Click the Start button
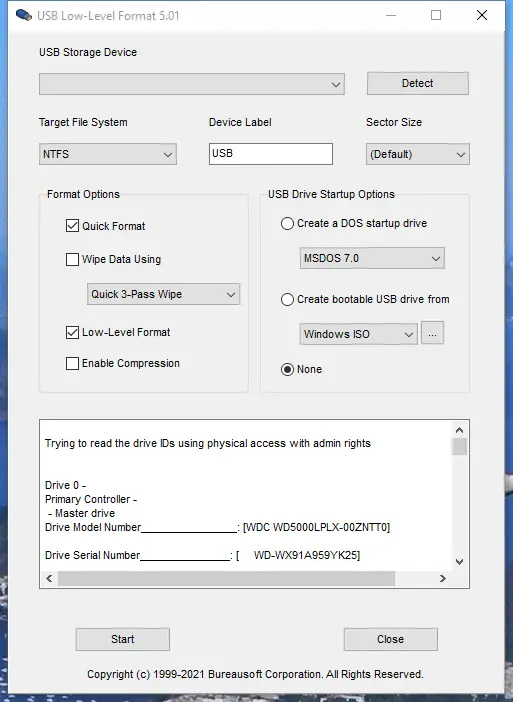This screenshot has width=513, height=702. (x=123, y=639)
